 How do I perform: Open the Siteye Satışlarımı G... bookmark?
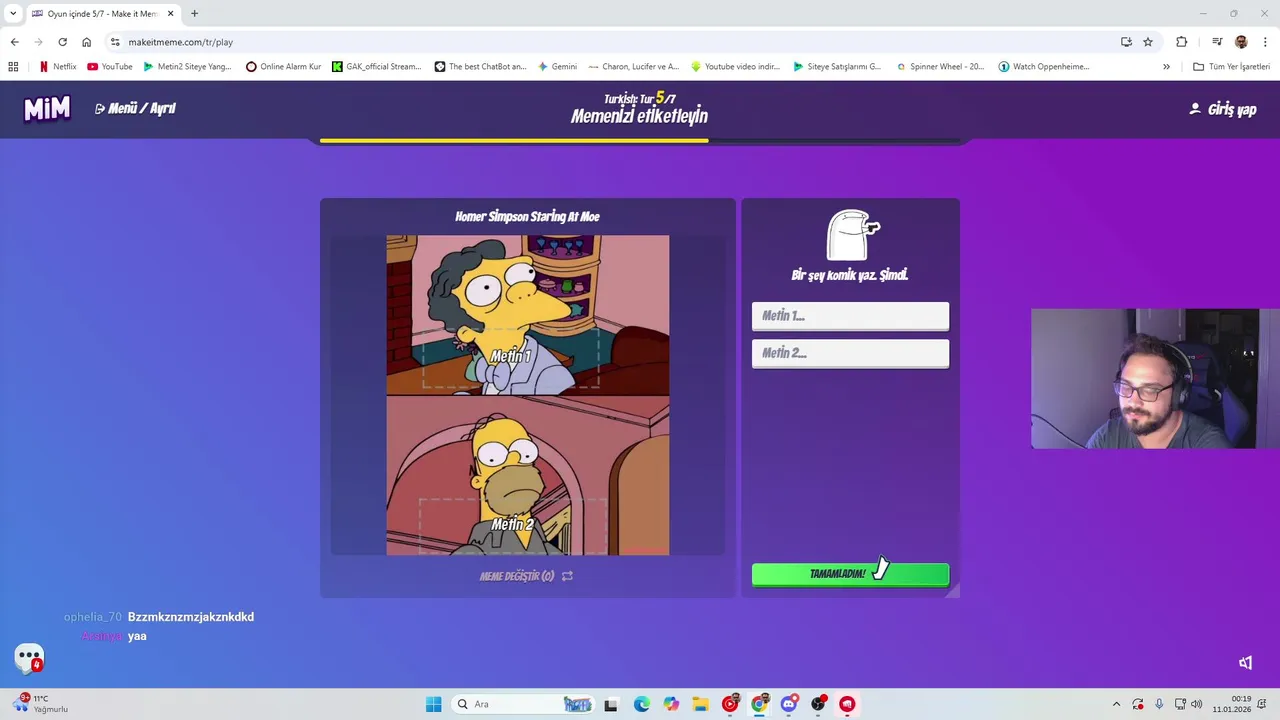[x=837, y=67]
